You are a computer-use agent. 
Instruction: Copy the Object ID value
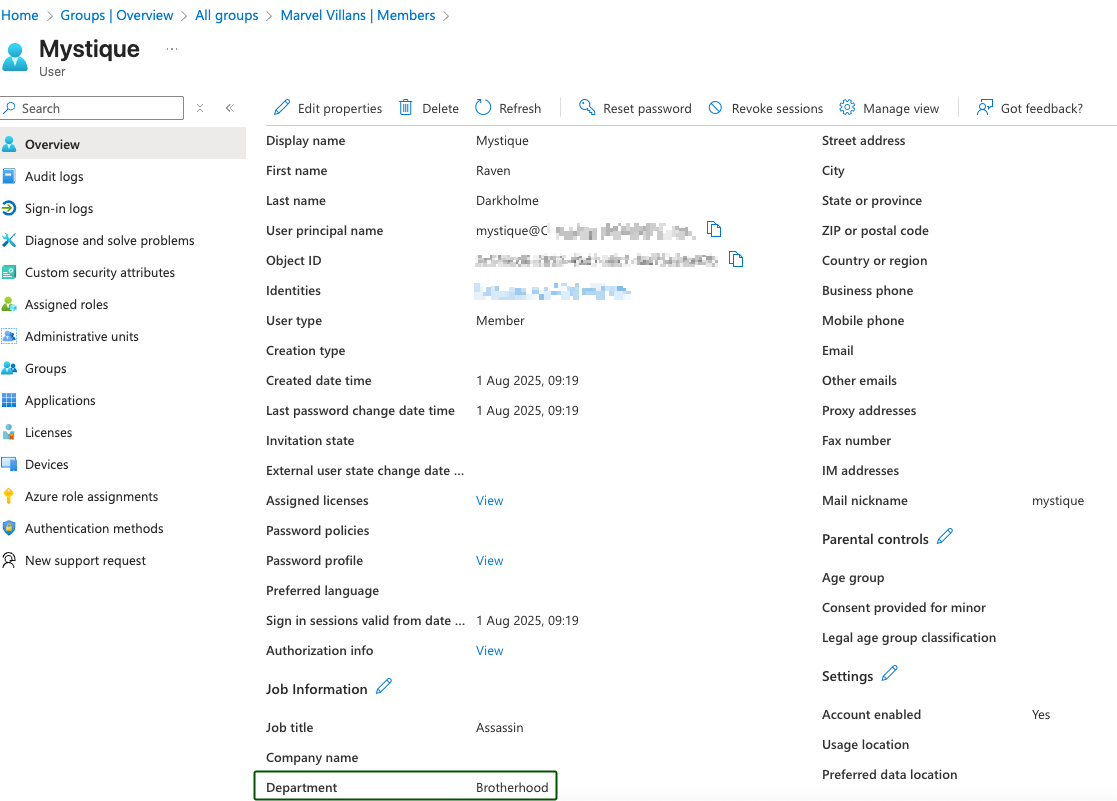click(x=736, y=259)
